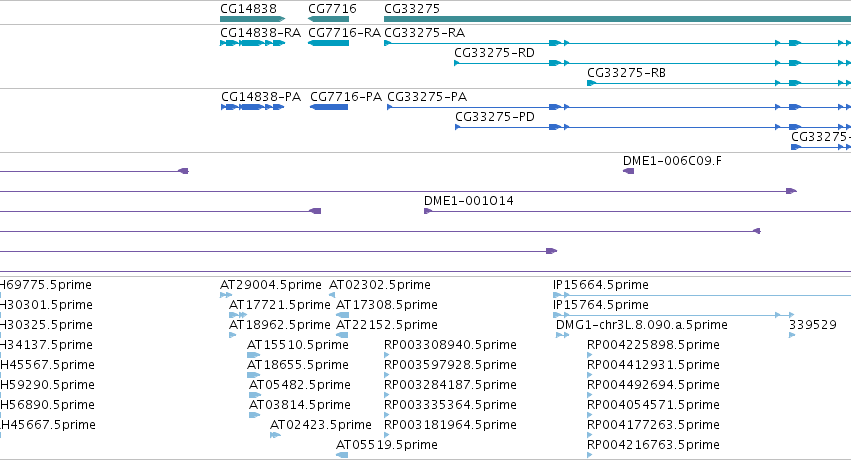Select the CG14838-RA transcript glyph
The width and height of the screenshot is (851, 460).
tap(252, 43)
